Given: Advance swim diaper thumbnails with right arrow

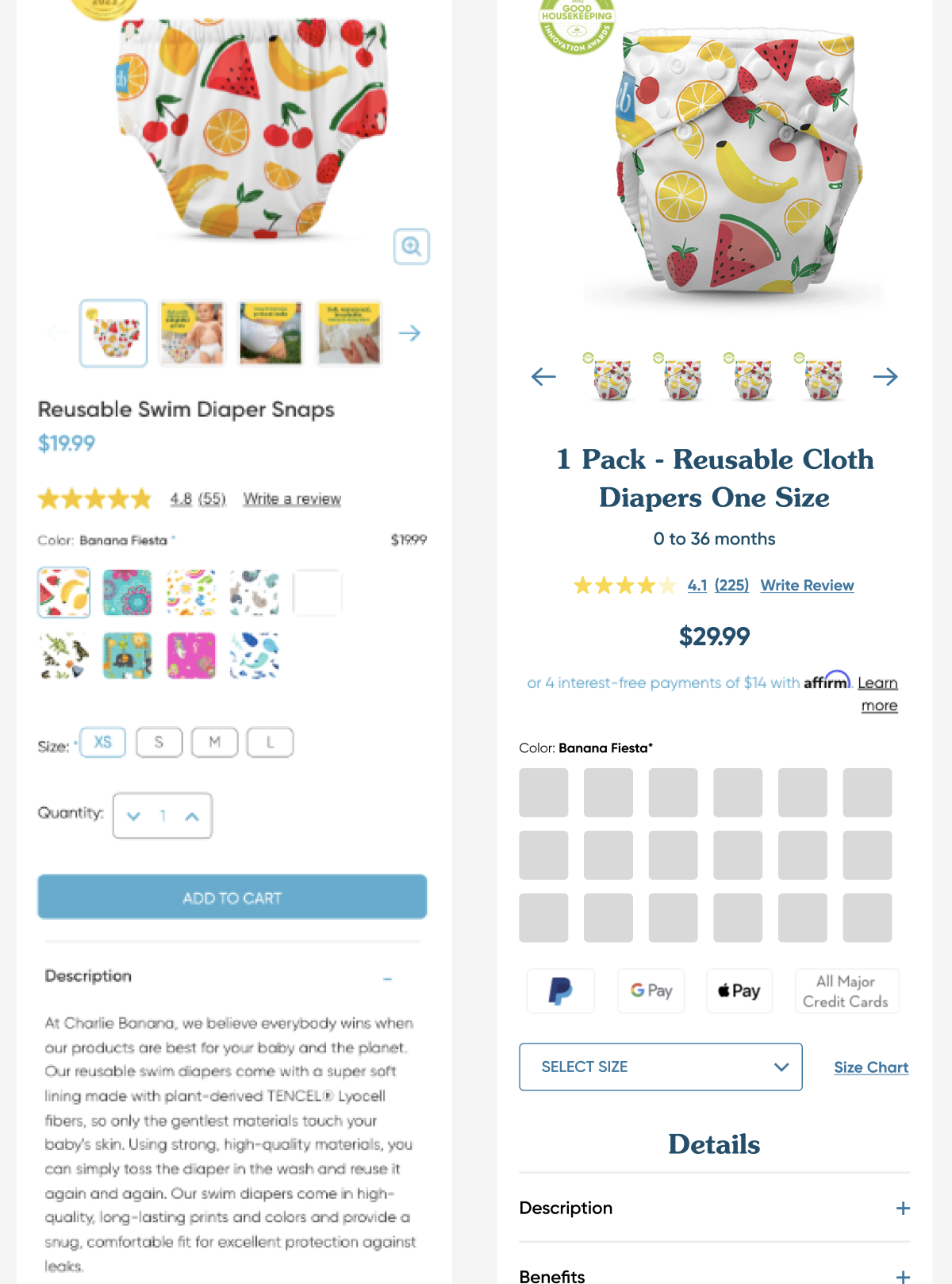Looking at the screenshot, I should (x=409, y=333).
